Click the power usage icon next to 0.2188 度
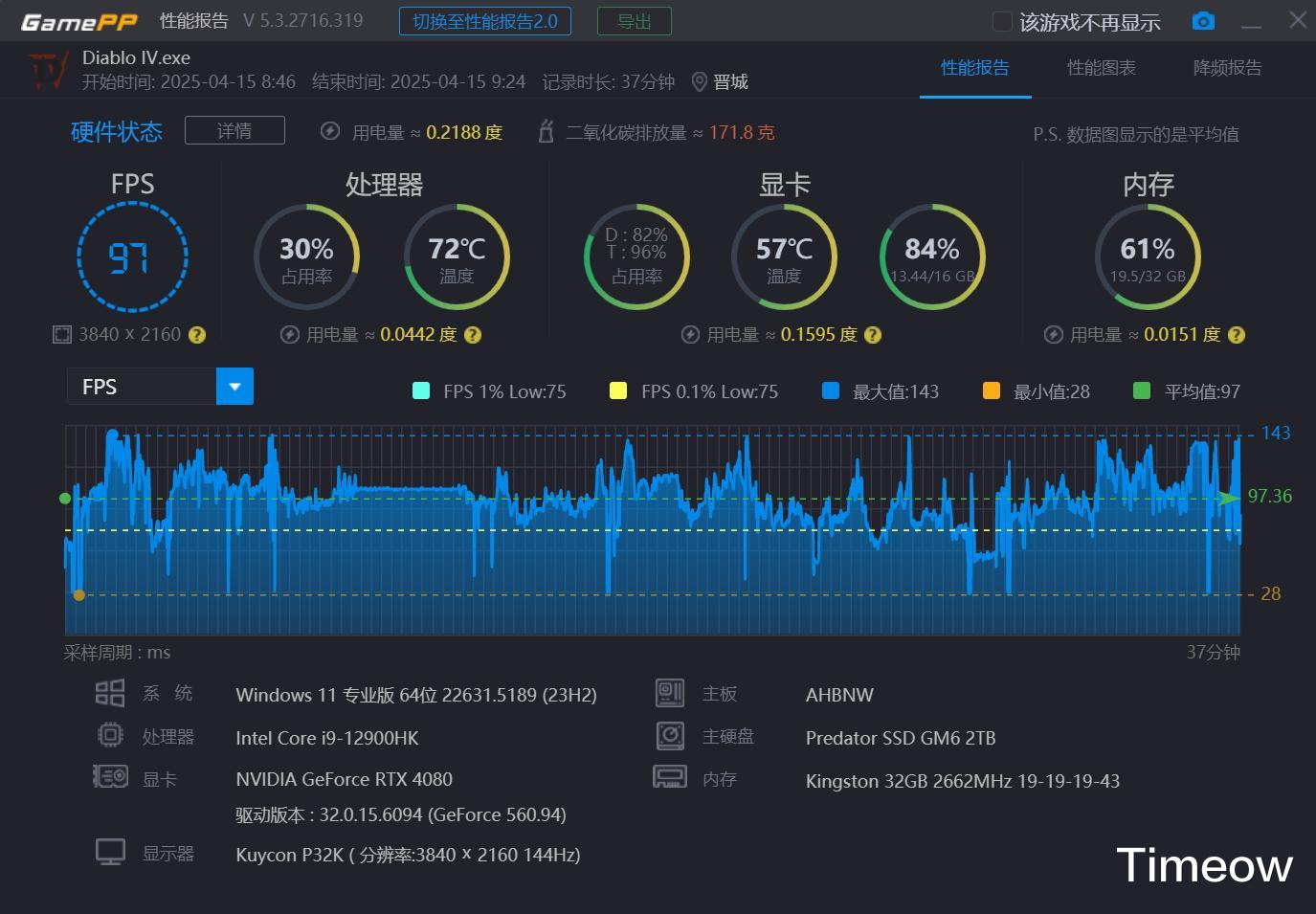Image resolution: width=1316 pixels, height=914 pixels. [x=330, y=131]
